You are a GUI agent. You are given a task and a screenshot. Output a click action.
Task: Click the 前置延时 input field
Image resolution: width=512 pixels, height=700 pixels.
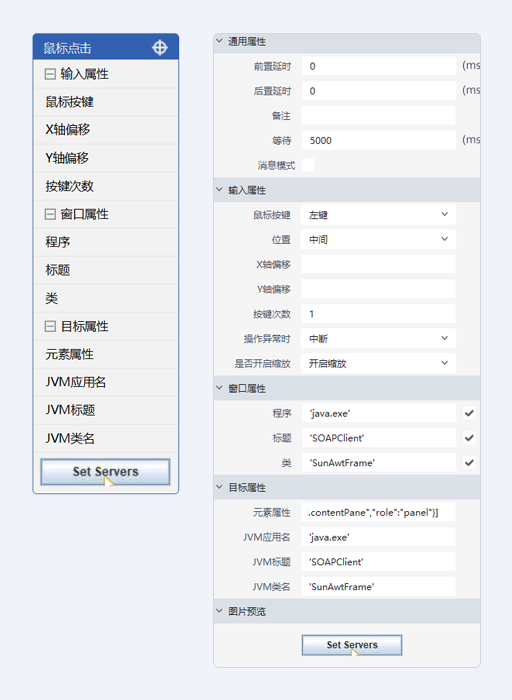(379, 66)
